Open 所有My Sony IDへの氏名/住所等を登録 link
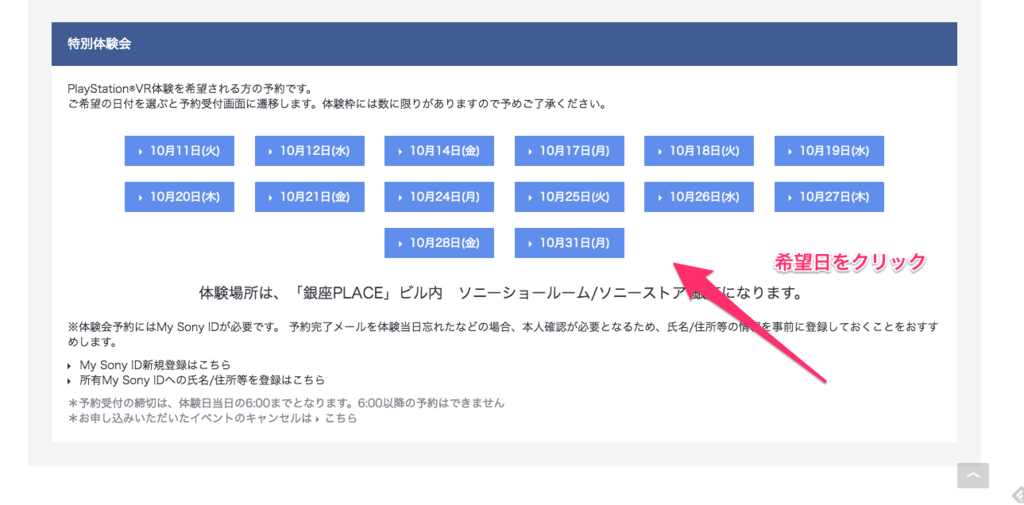The image size is (1024, 505). [202, 380]
